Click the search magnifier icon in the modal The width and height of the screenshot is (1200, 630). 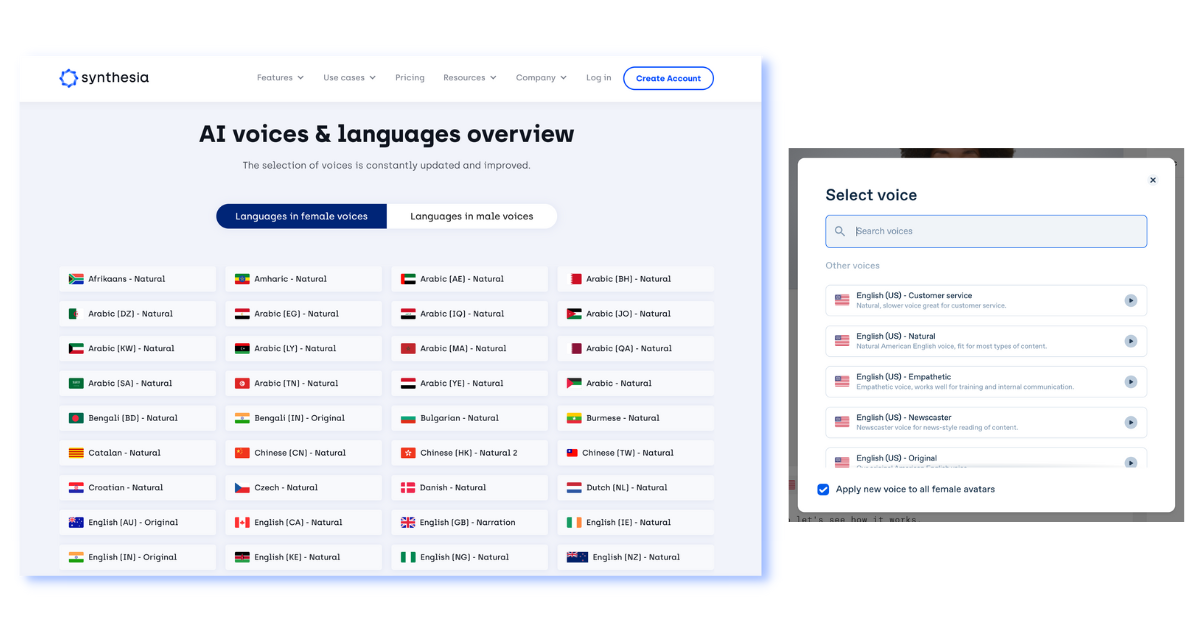tap(839, 231)
